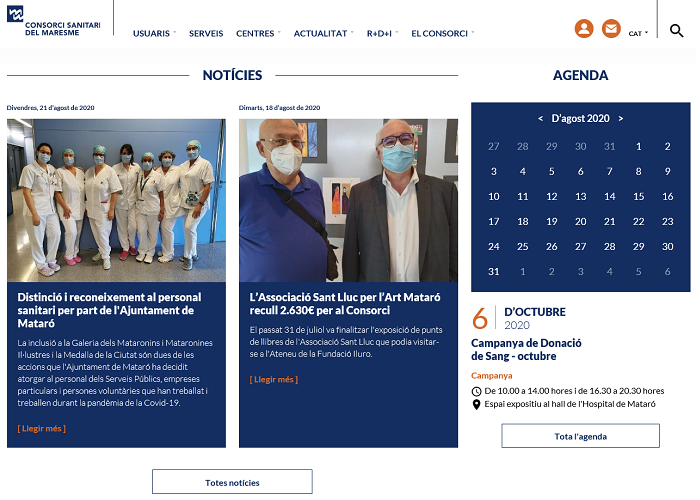Open the healthcare staff group photo
Viewport: 700px width, 500px height.
[116, 200]
